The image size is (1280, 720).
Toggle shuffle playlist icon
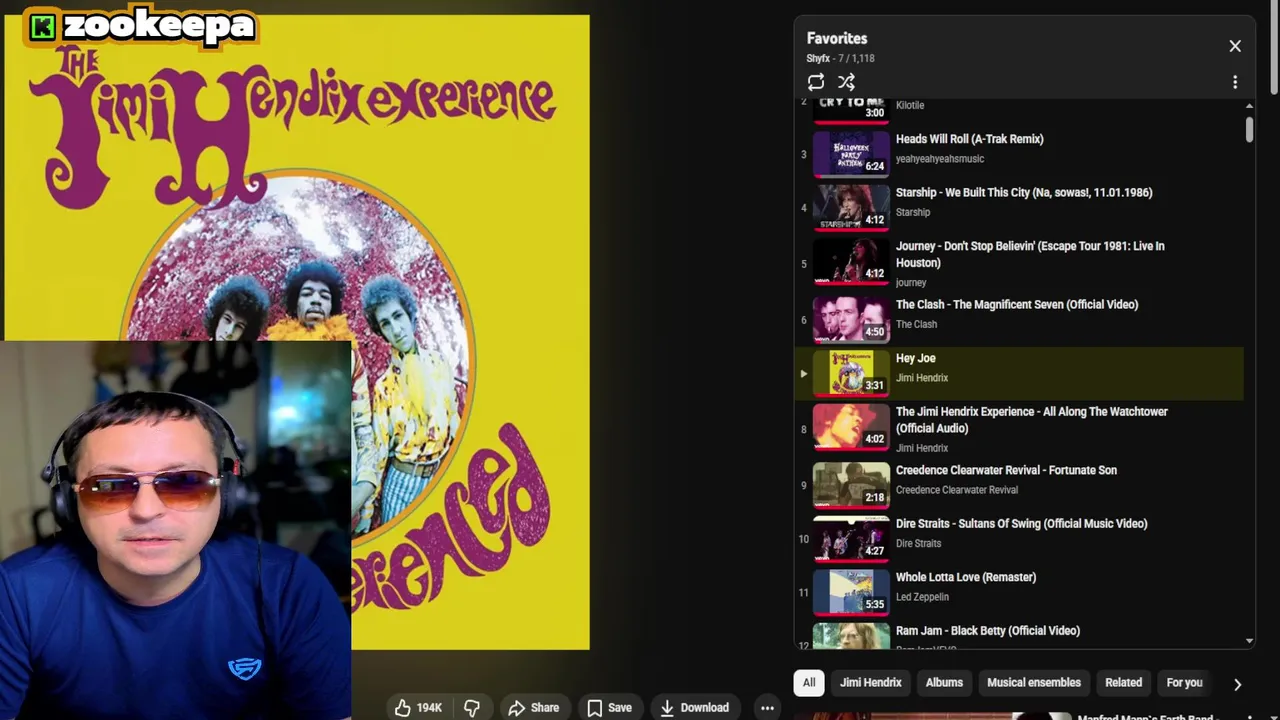846,82
